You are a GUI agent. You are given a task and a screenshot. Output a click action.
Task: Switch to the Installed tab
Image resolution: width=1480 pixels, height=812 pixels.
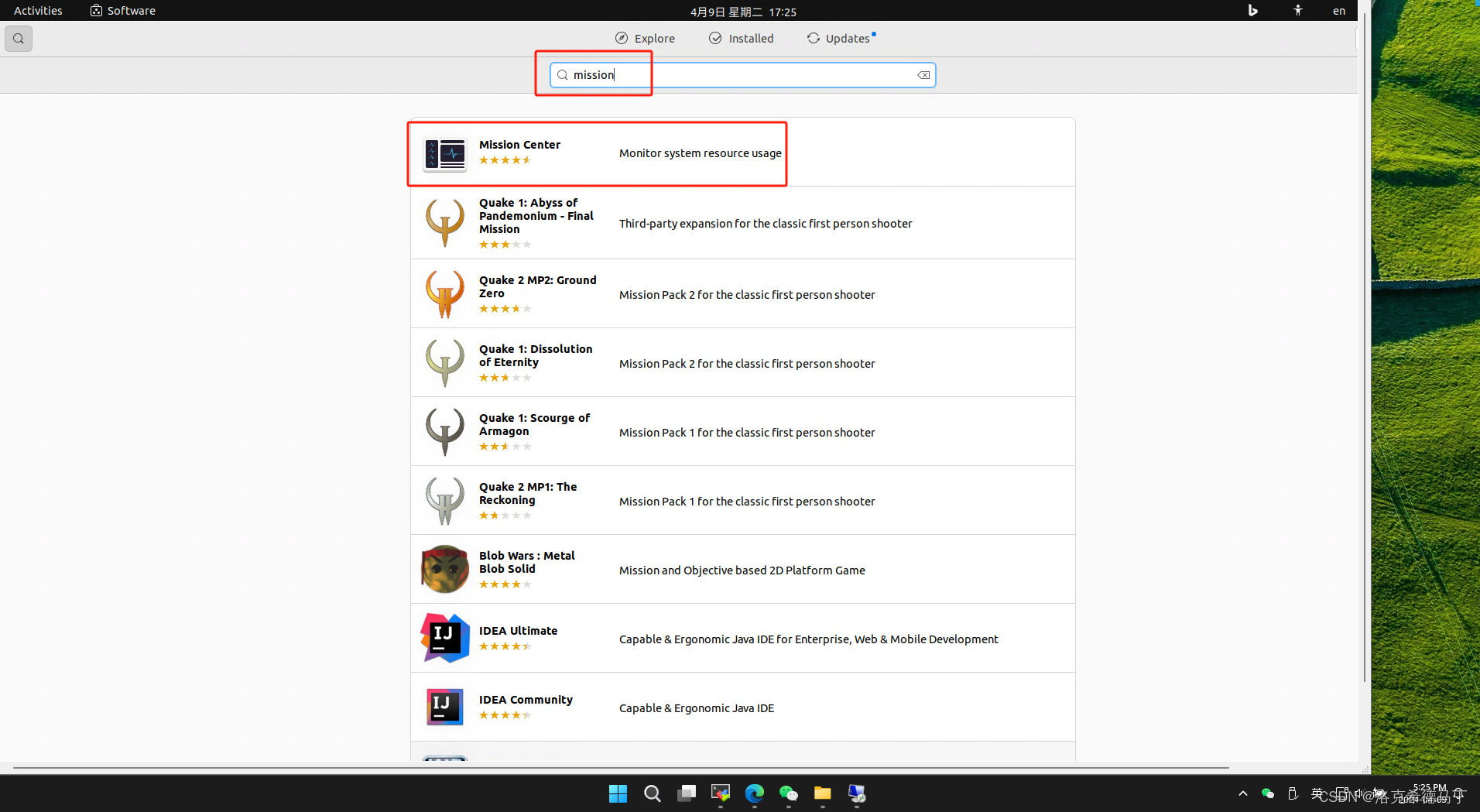click(x=741, y=38)
